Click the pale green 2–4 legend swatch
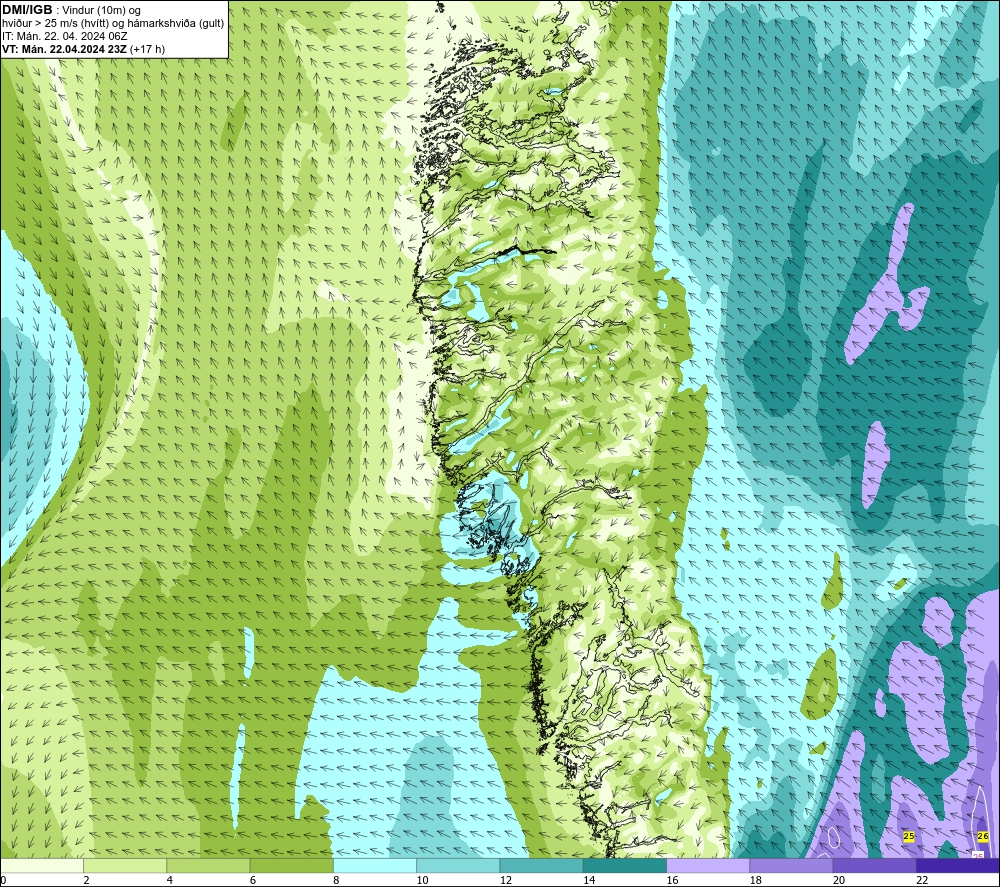Image resolution: width=1000 pixels, height=887 pixels. click(x=125, y=865)
